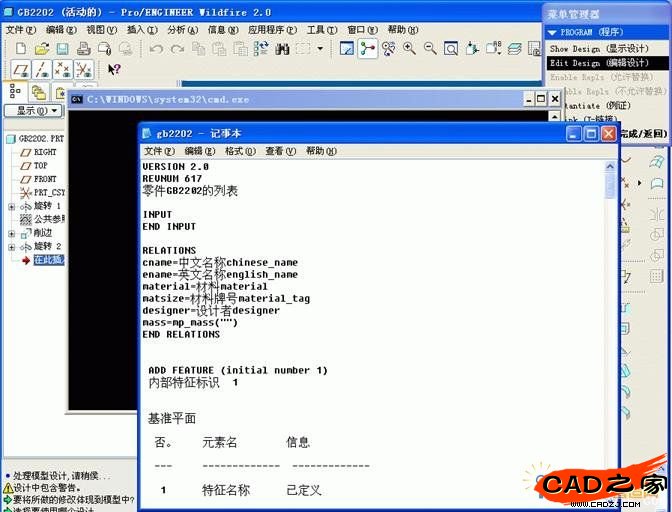This screenshot has width=672, height=512.
Task: Open the 工具 menu in Pro/ENGINEER
Action: (322, 30)
